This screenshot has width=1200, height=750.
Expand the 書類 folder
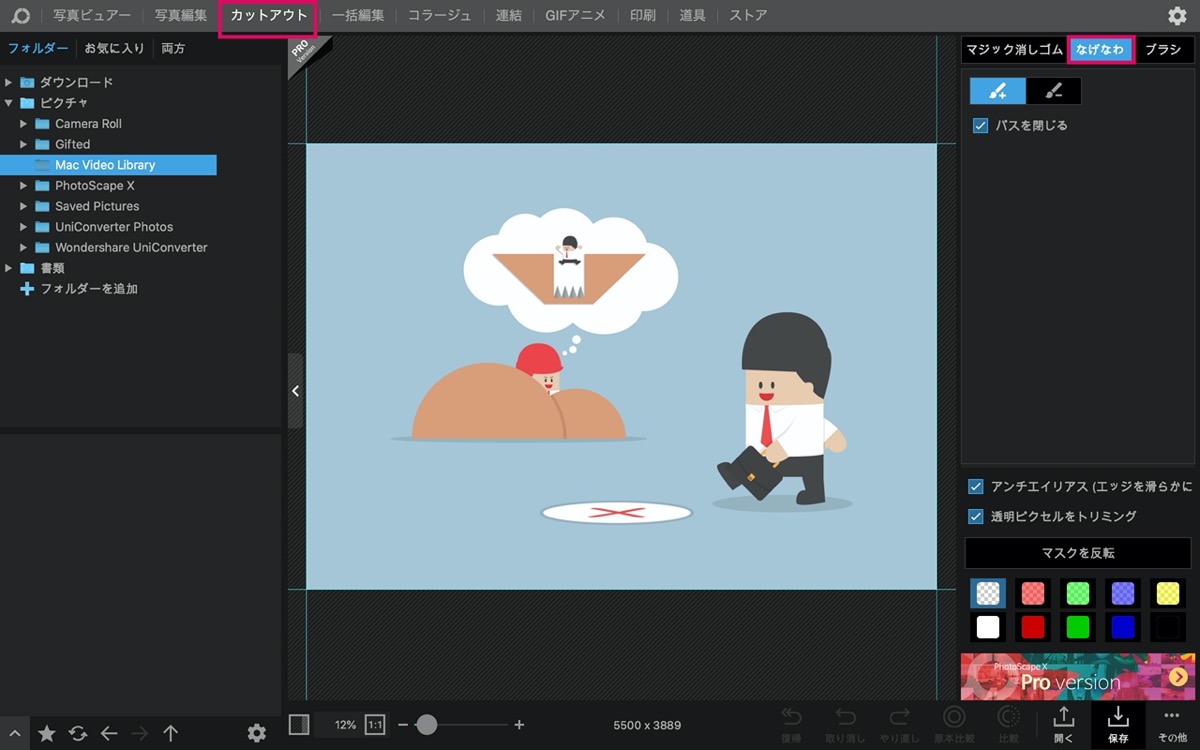tap(9, 269)
